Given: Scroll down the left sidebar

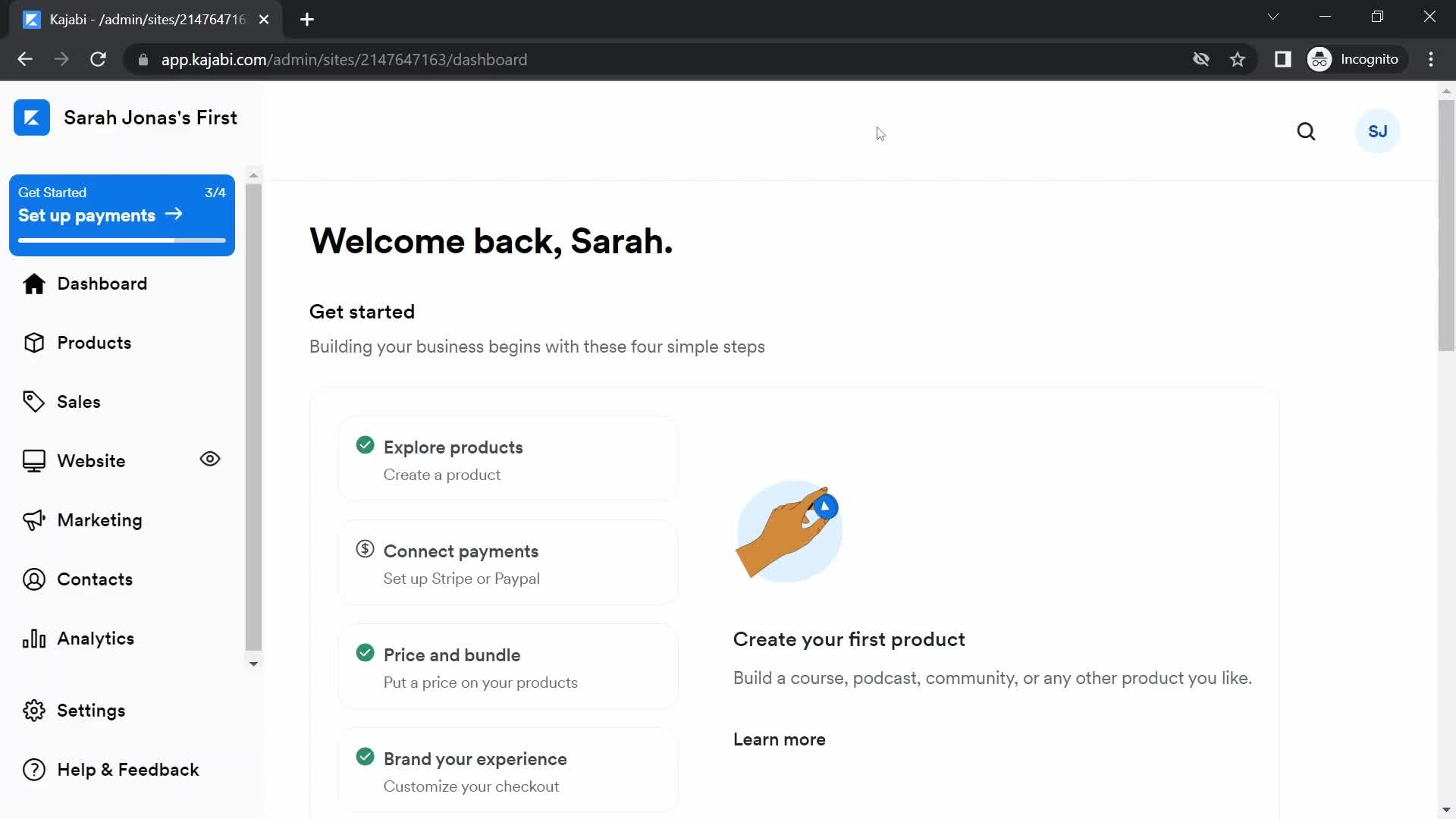Looking at the screenshot, I should click(253, 663).
